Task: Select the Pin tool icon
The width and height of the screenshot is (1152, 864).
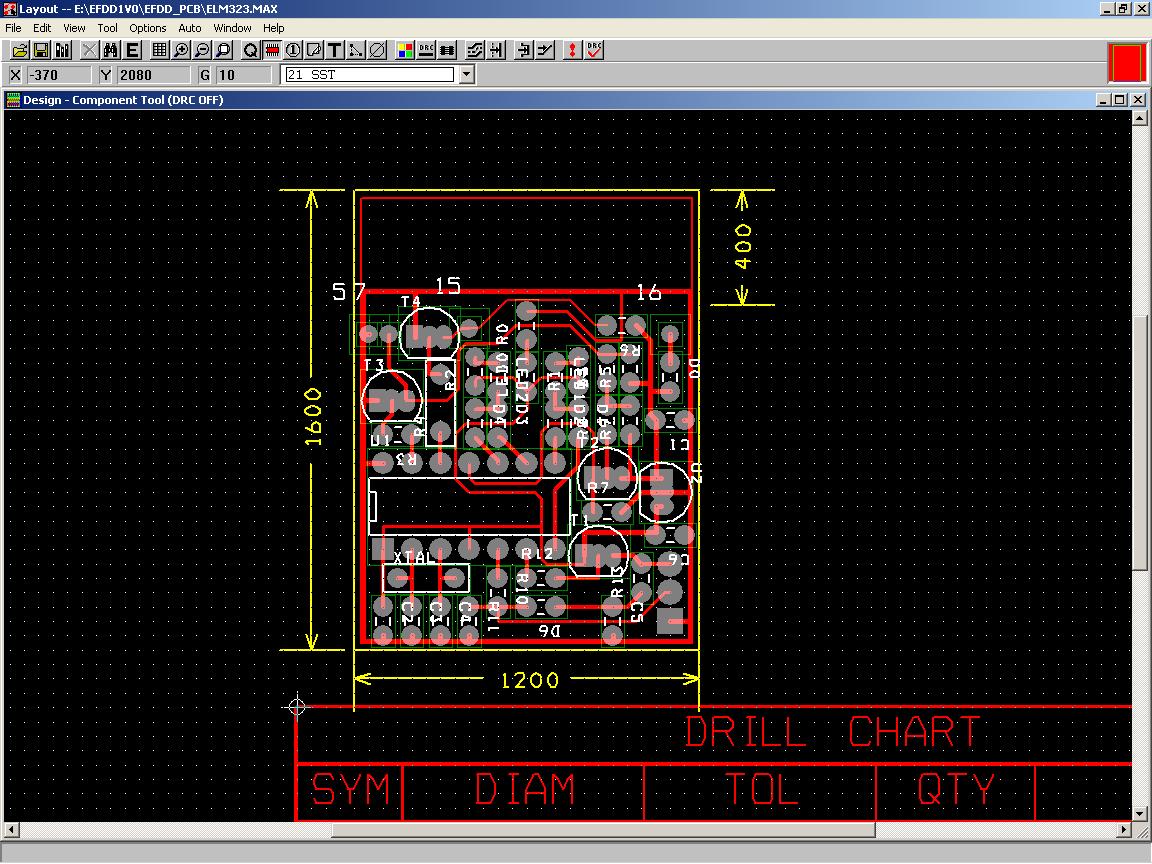Action: (293, 50)
